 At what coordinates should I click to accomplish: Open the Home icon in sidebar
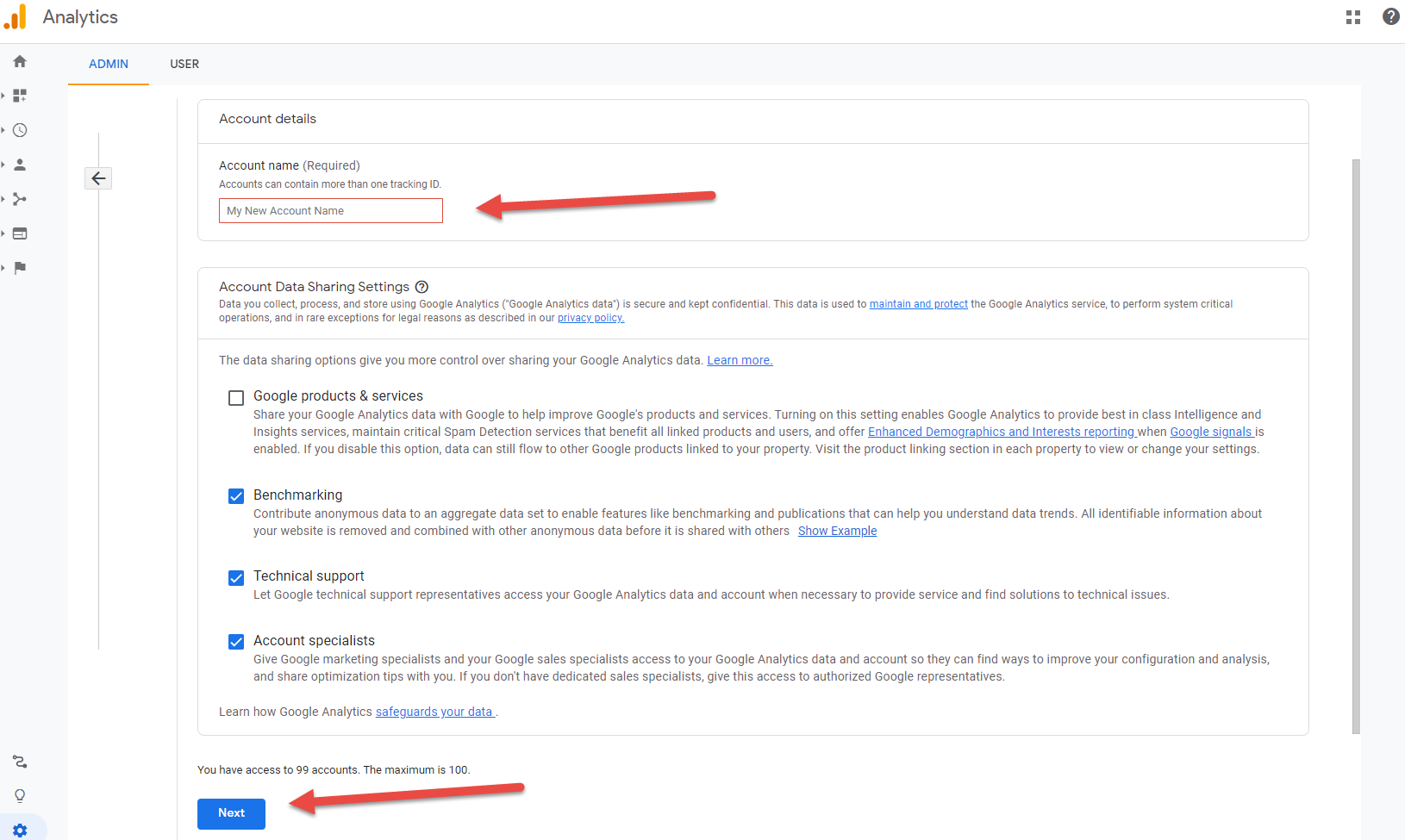point(20,61)
